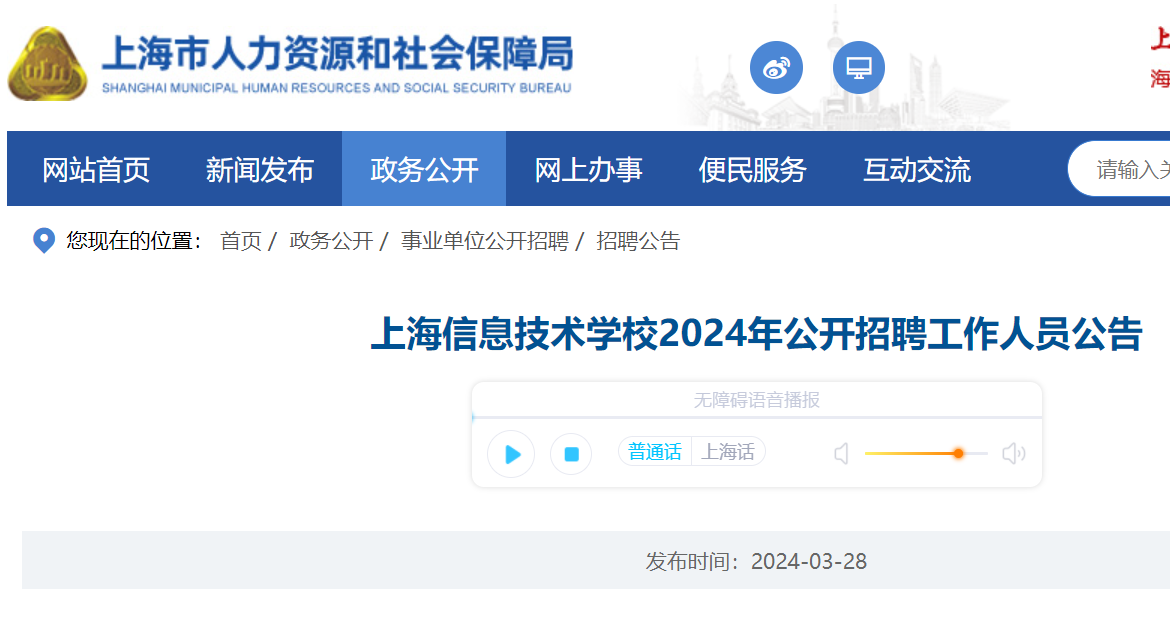The height and width of the screenshot is (619, 1170).
Task: Click 事业单位公开招聘 breadcrumb link
Action: (484, 241)
